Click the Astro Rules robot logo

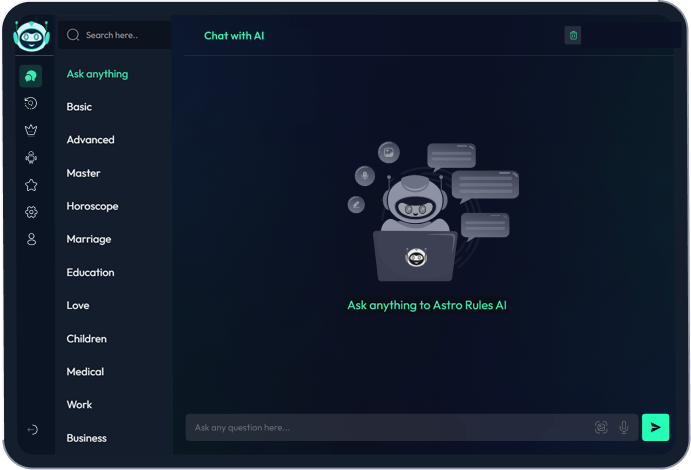point(31,35)
